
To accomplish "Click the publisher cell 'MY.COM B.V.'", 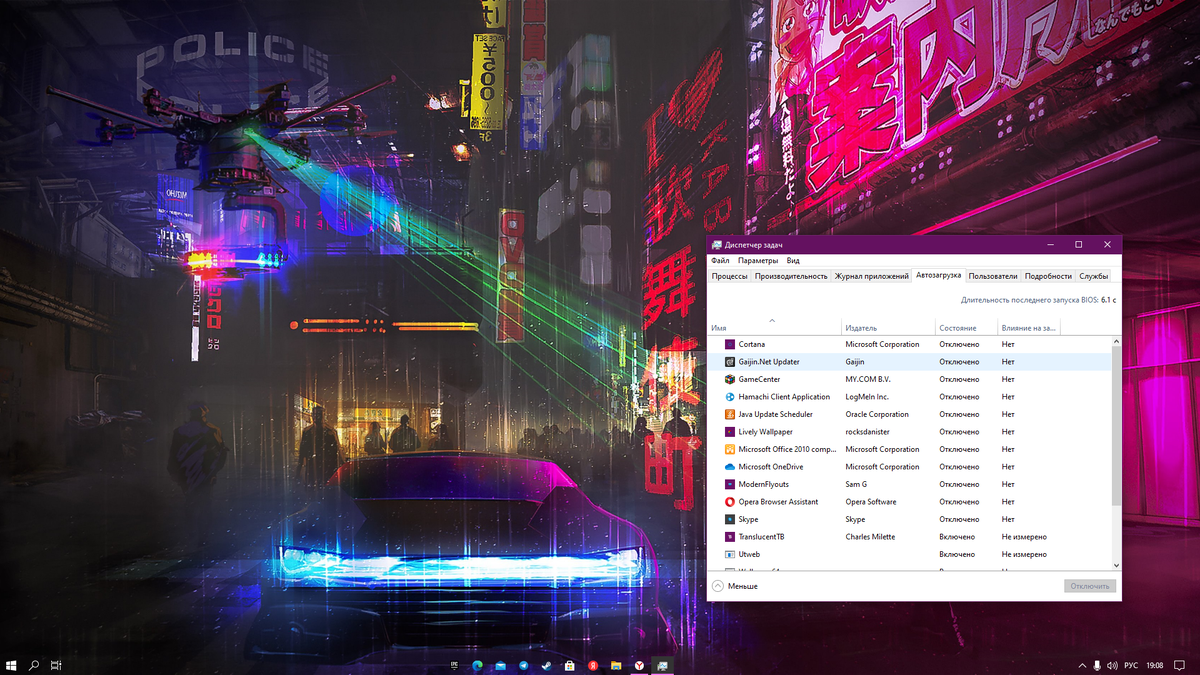I will click(x=867, y=379).
